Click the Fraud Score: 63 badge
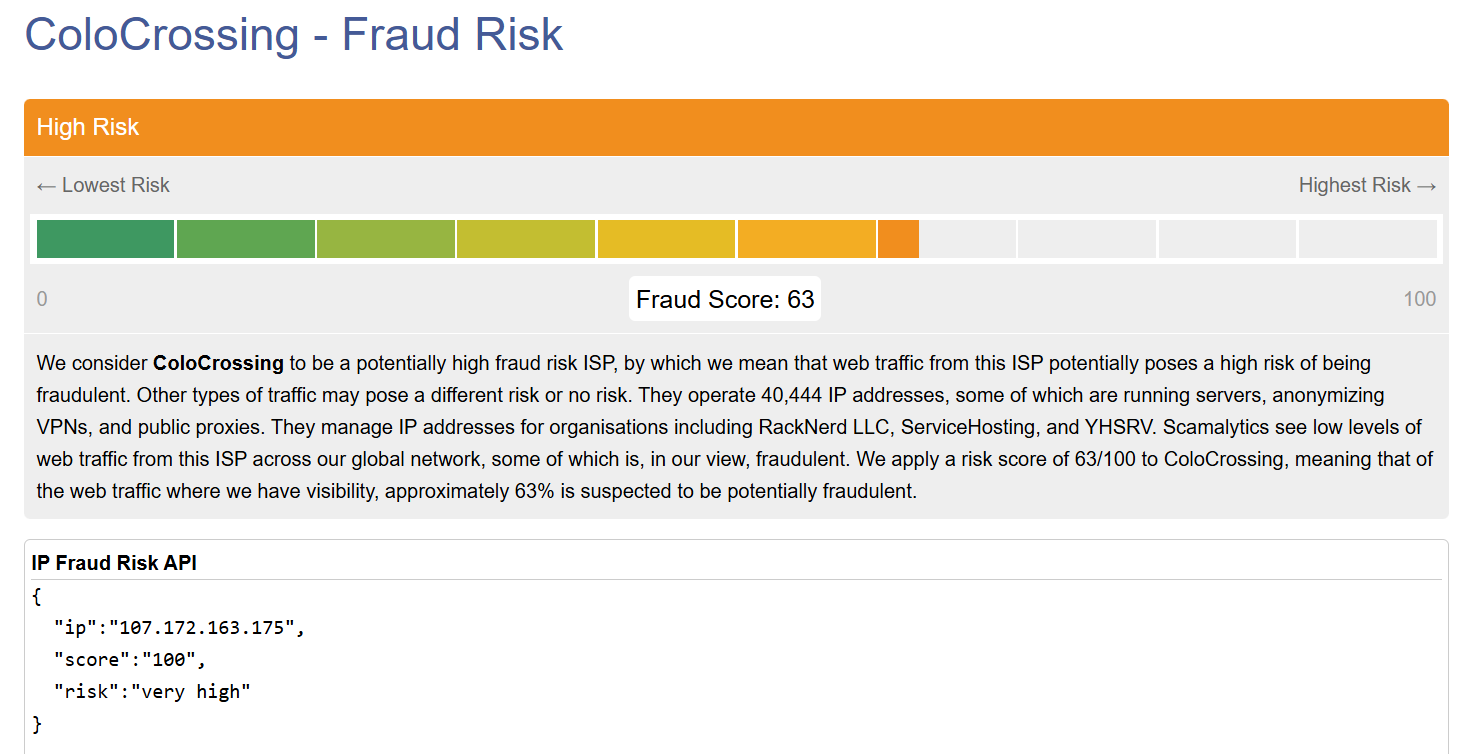 (x=725, y=299)
